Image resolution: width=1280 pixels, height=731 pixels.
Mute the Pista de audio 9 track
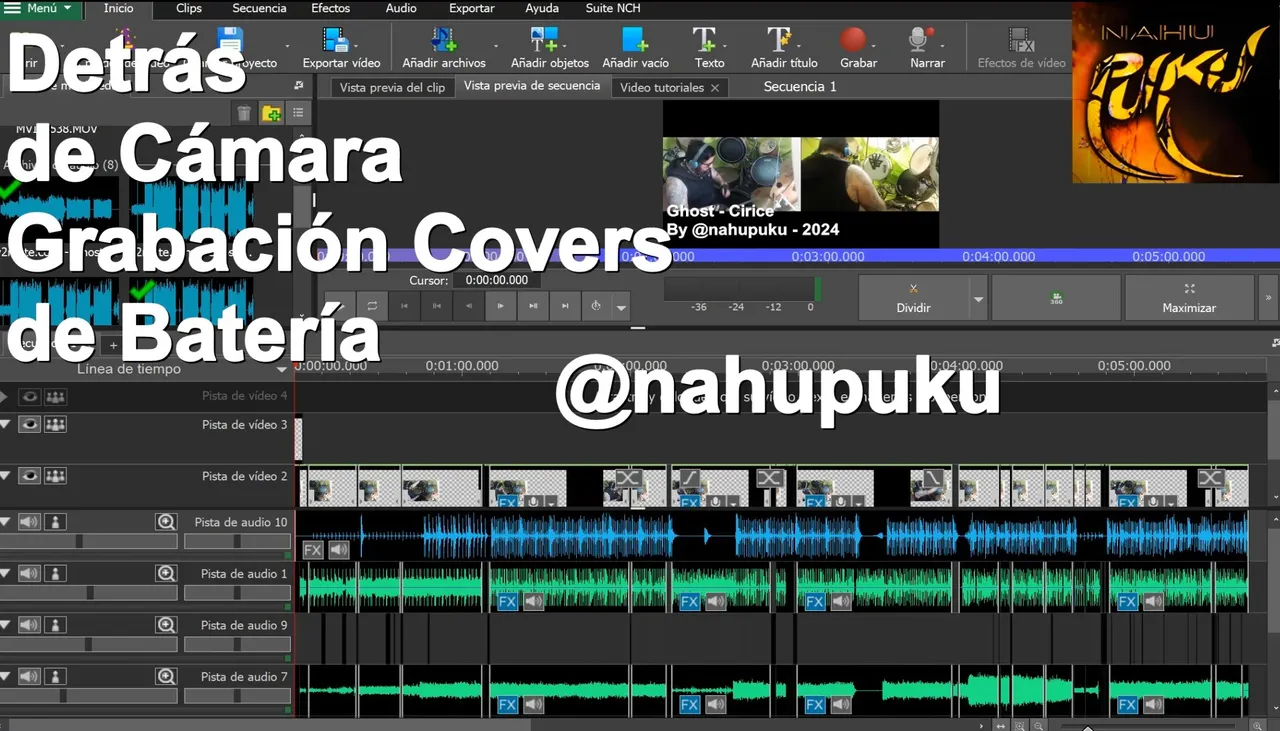point(30,625)
